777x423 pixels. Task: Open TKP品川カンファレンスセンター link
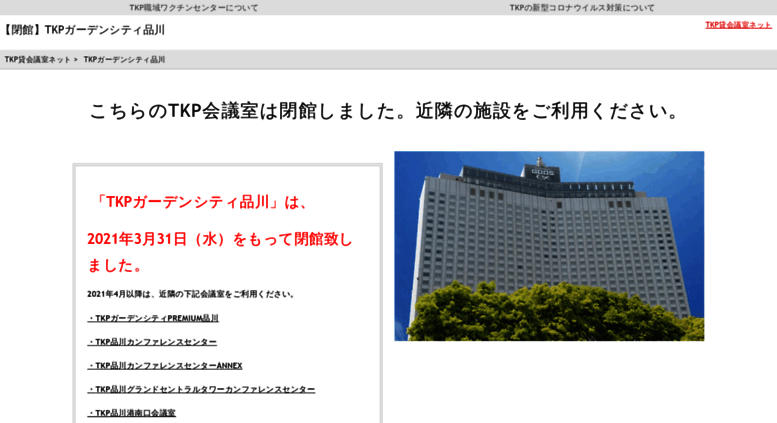[x=152, y=342]
